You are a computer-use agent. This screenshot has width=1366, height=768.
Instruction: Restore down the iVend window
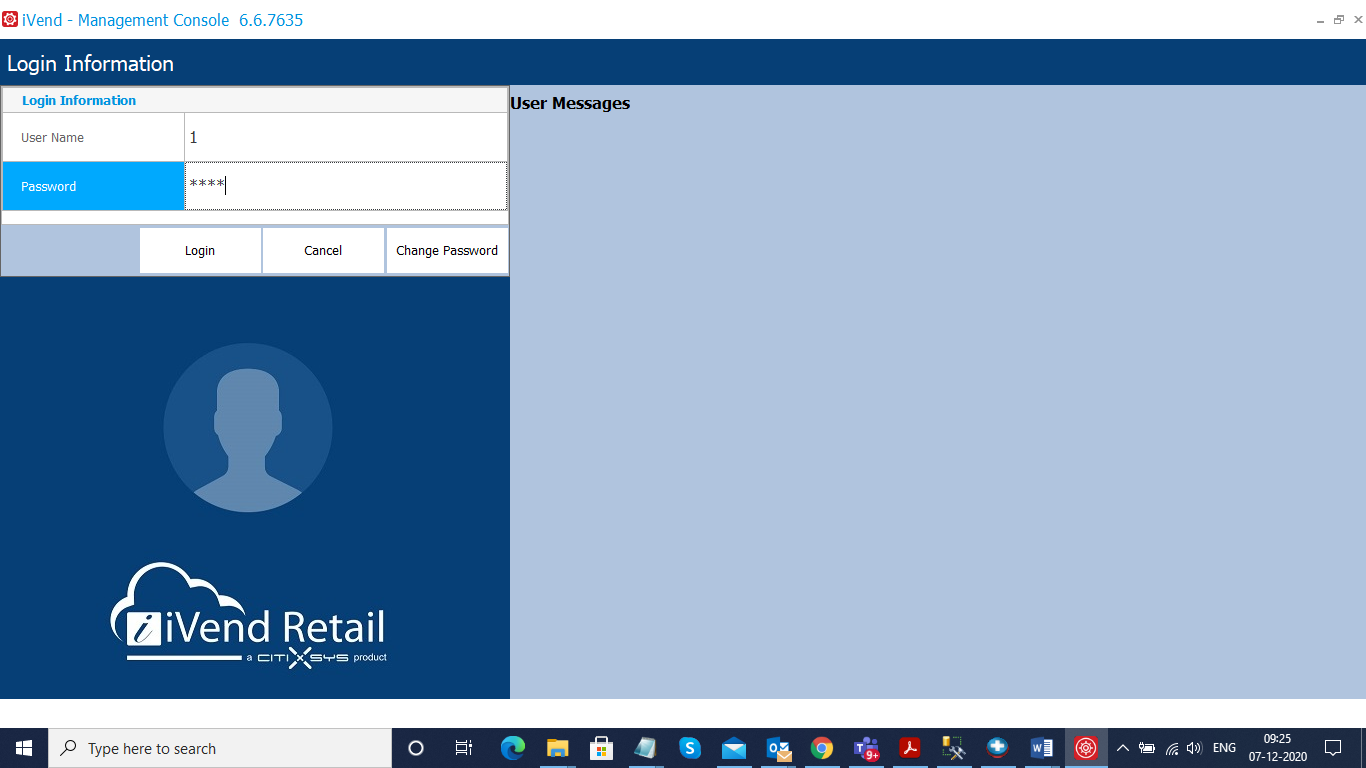coord(1339,20)
